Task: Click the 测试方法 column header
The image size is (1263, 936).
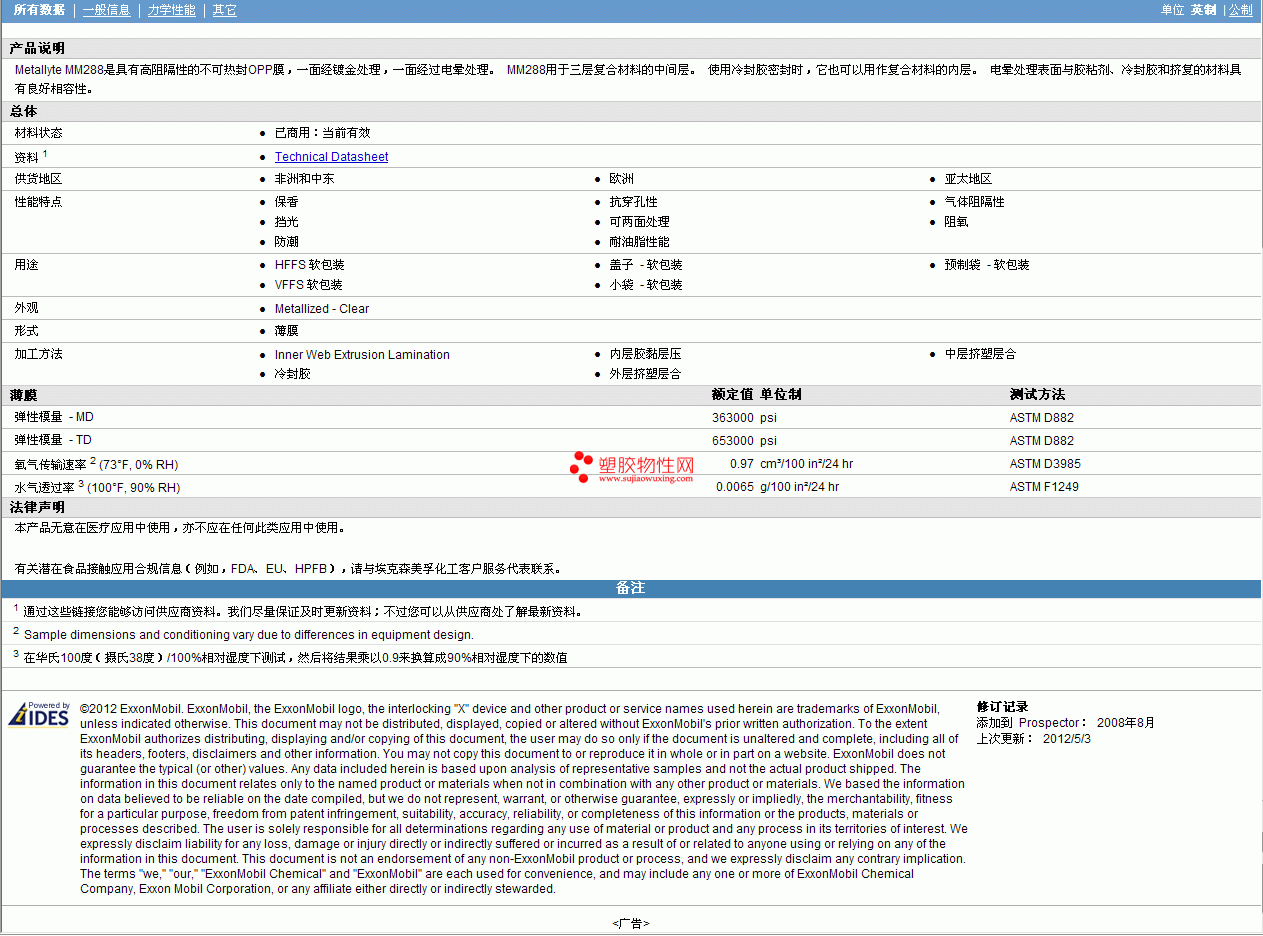Action: click(x=1038, y=395)
